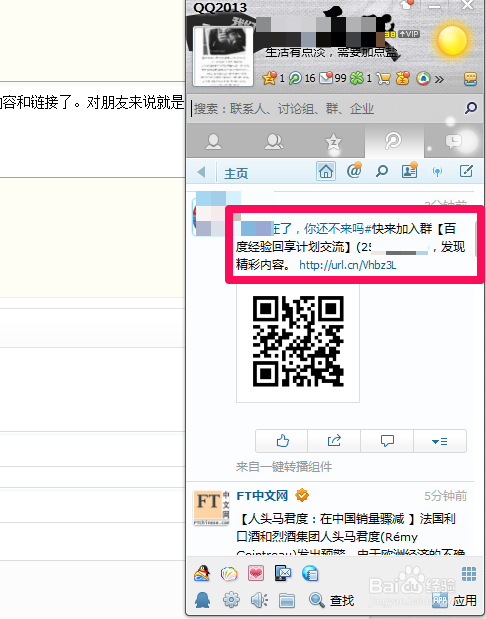
Task: Select the Weibo tab
Action: tap(394, 141)
